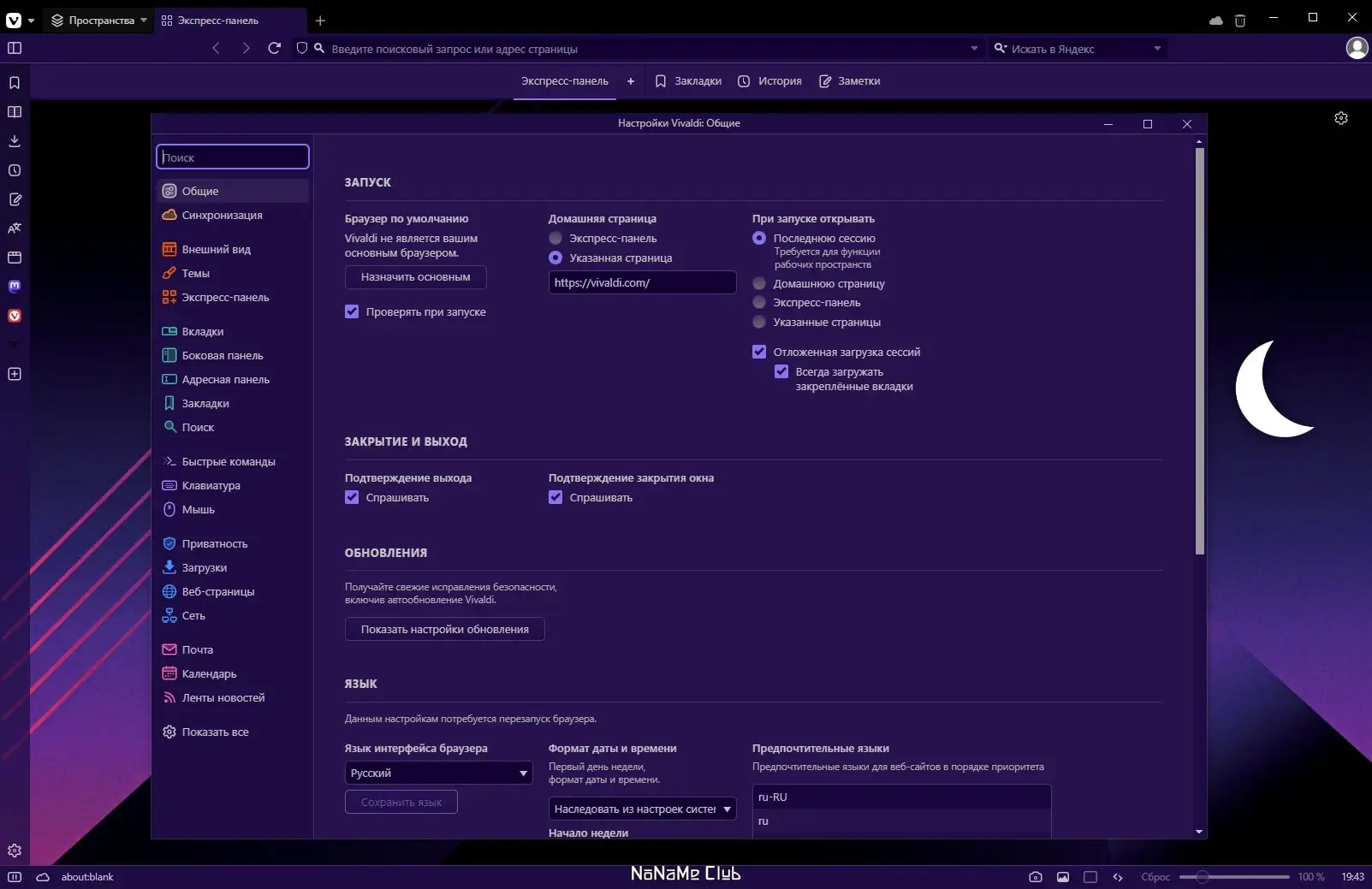The height and width of the screenshot is (889, 1372).
Task: Switch to the История start page tab
Action: click(x=770, y=81)
